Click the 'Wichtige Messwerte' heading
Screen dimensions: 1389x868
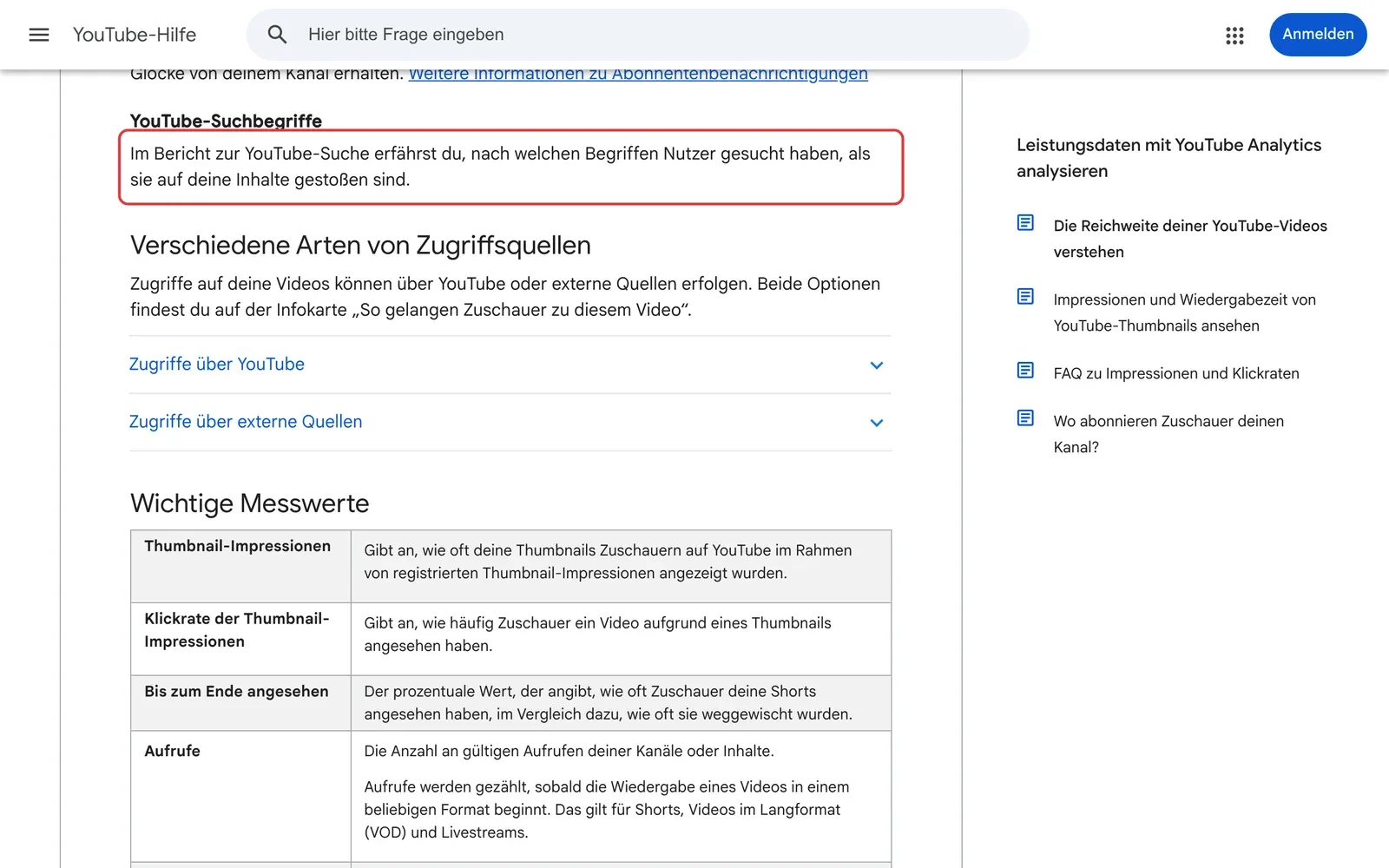[x=250, y=503]
